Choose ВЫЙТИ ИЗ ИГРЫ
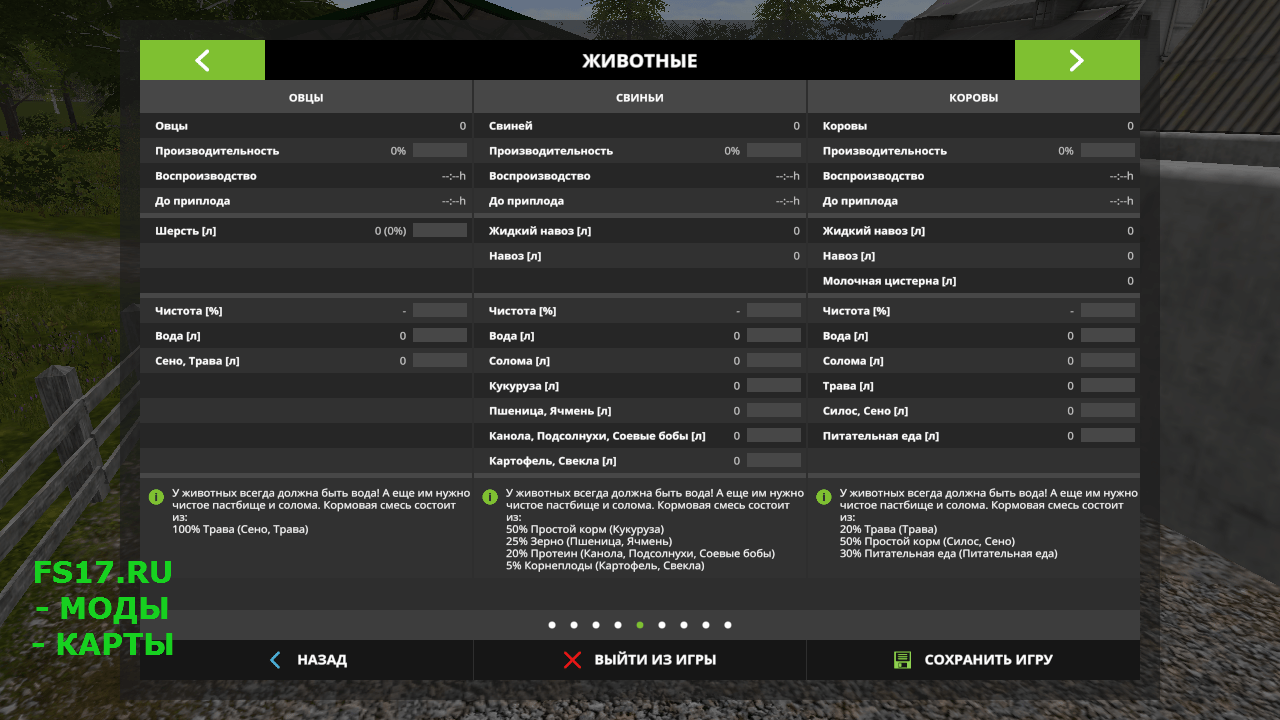This screenshot has height=720, width=1280. (x=640, y=660)
